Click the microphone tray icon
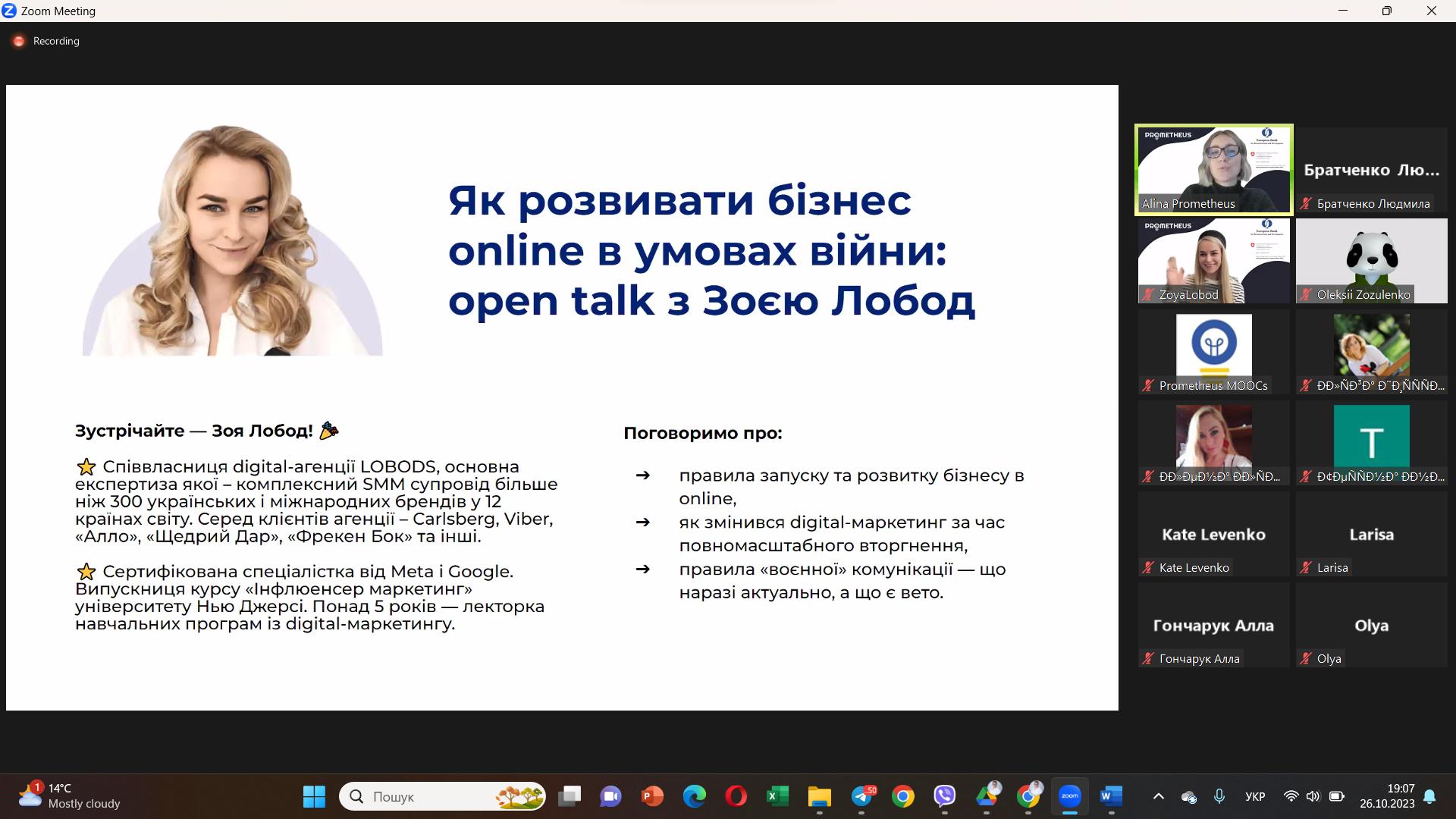1456x819 pixels. click(x=1219, y=796)
